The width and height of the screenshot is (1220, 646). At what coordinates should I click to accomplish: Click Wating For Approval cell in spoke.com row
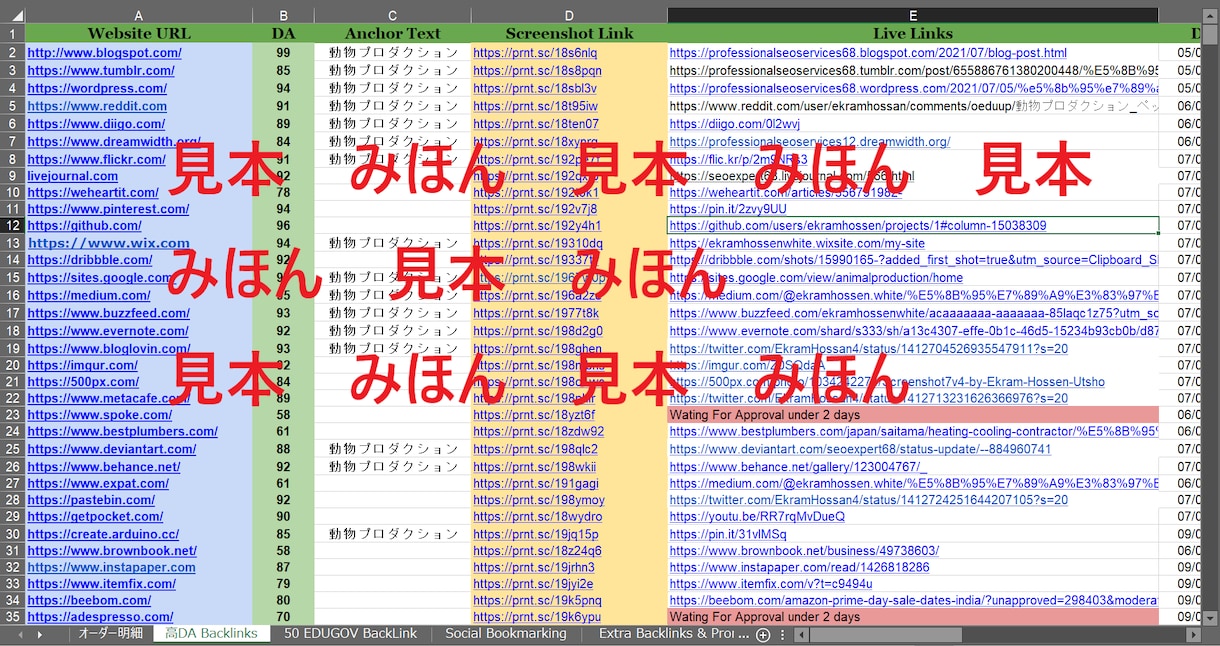(913, 415)
